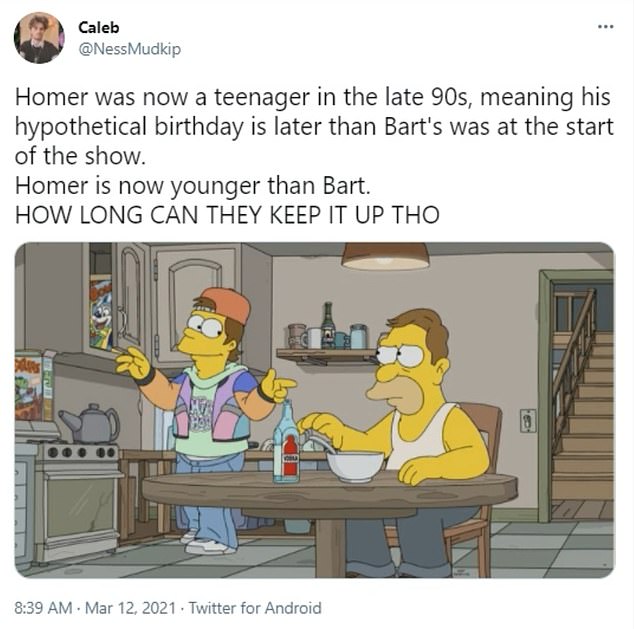
Task: Open the Twitter for Android source link
Action: pos(255,608)
